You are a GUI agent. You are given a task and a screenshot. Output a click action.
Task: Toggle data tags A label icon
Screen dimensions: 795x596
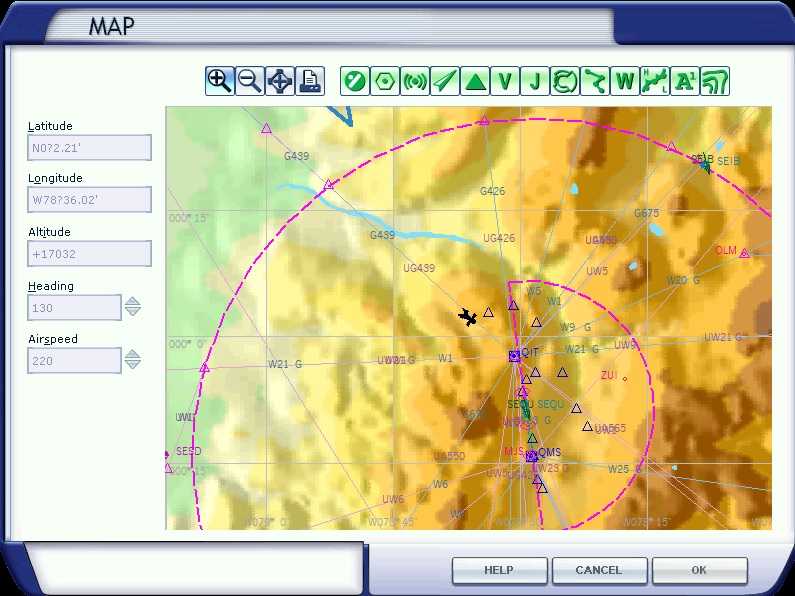685,81
